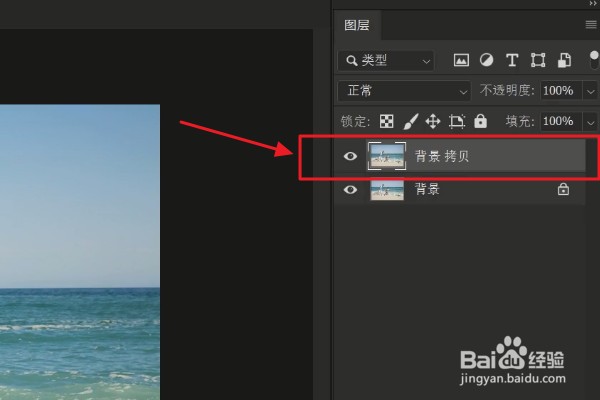This screenshot has width=600, height=400.
Task: Expand the 不透明度 opacity slider arrow
Action: tap(590, 91)
